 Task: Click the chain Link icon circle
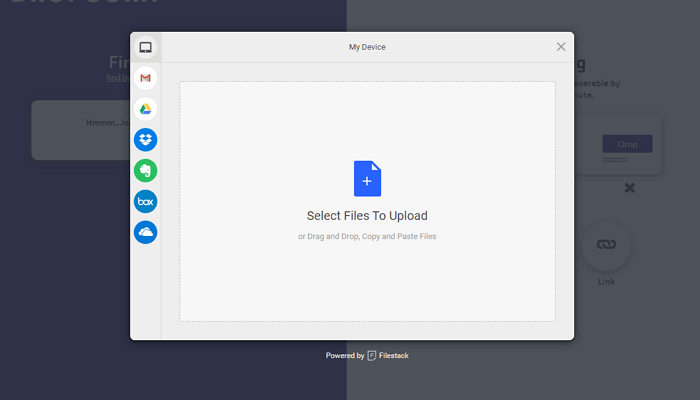606,246
